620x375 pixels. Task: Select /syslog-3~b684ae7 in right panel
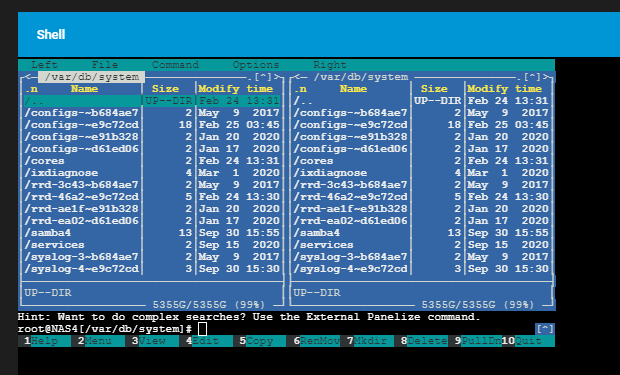[x=421, y=257]
